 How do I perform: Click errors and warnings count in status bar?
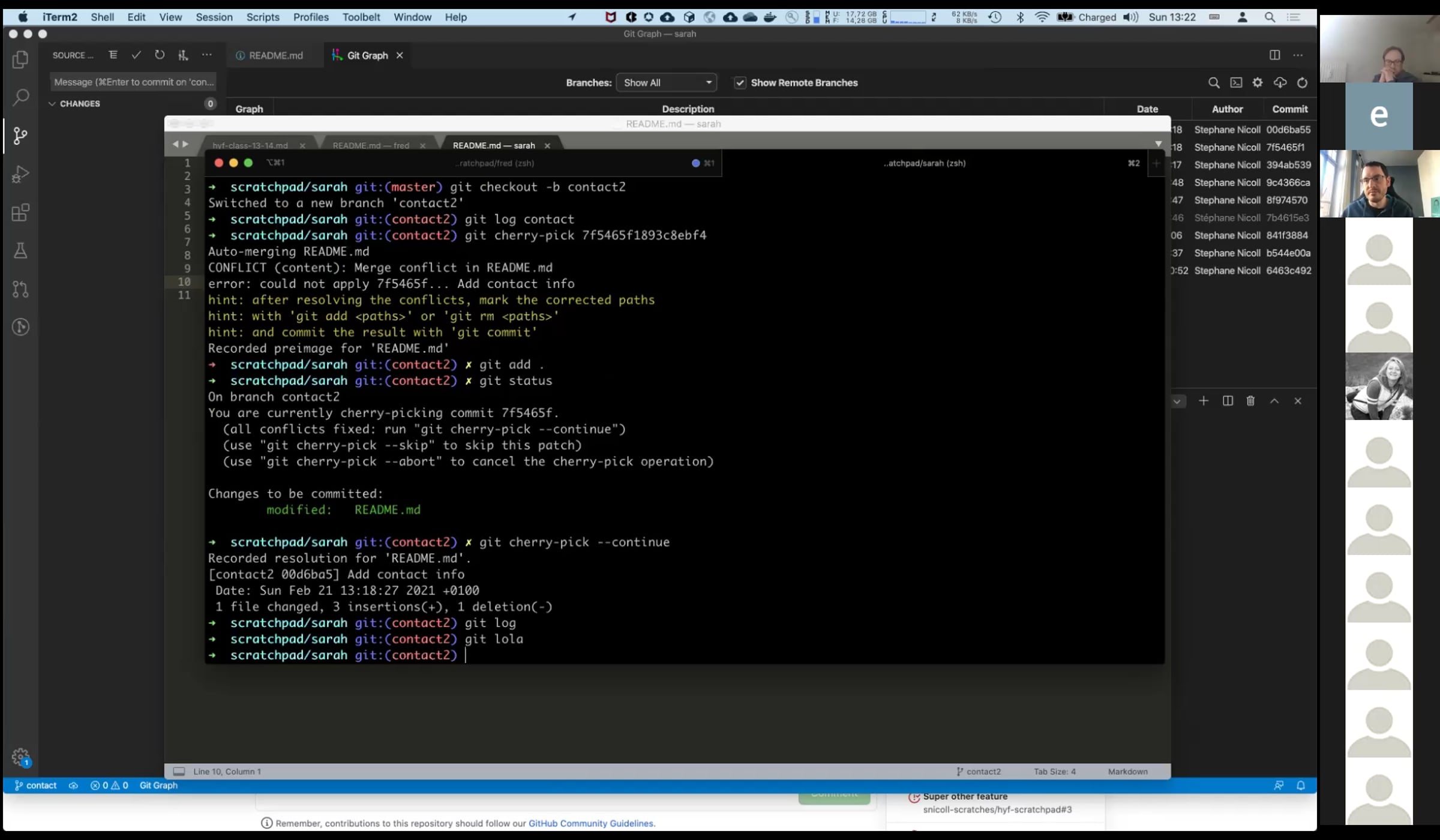click(109, 785)
